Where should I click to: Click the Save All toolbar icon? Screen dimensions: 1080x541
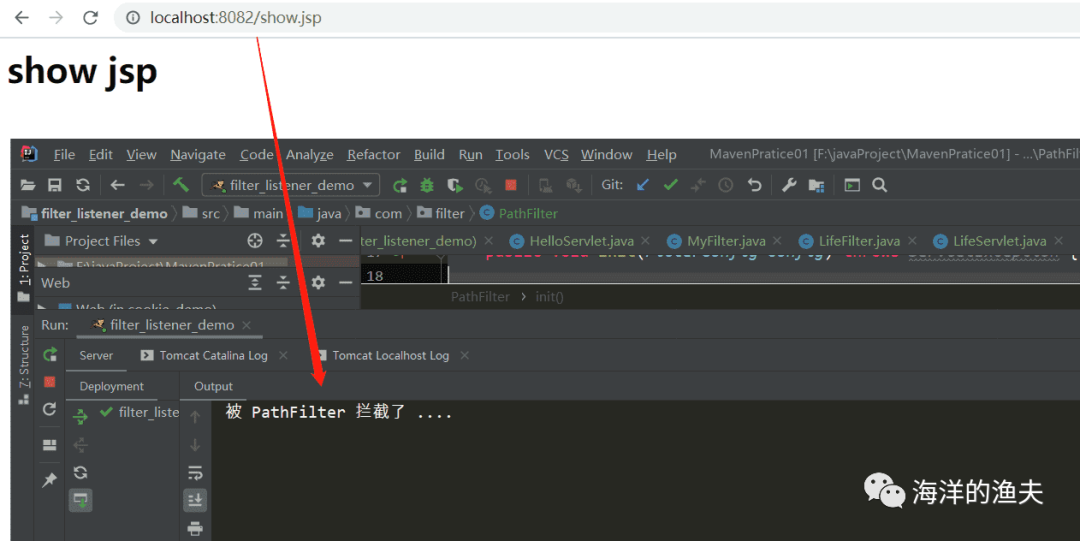point(54,185)
